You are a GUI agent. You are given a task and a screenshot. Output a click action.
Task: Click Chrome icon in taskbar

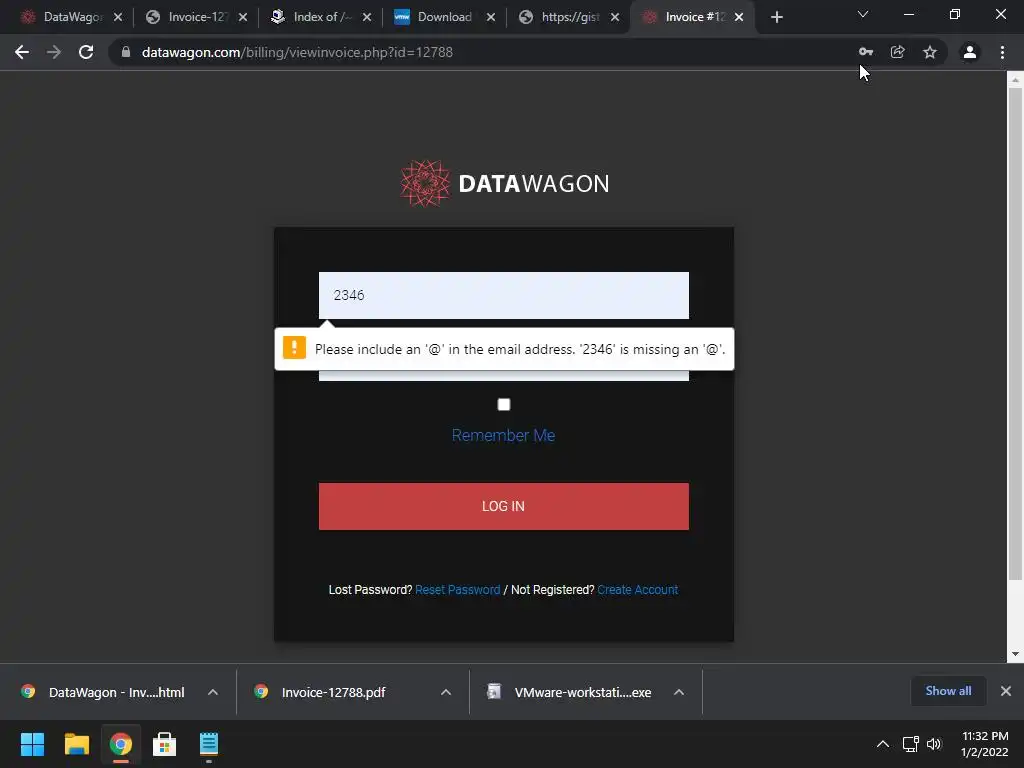120,744
